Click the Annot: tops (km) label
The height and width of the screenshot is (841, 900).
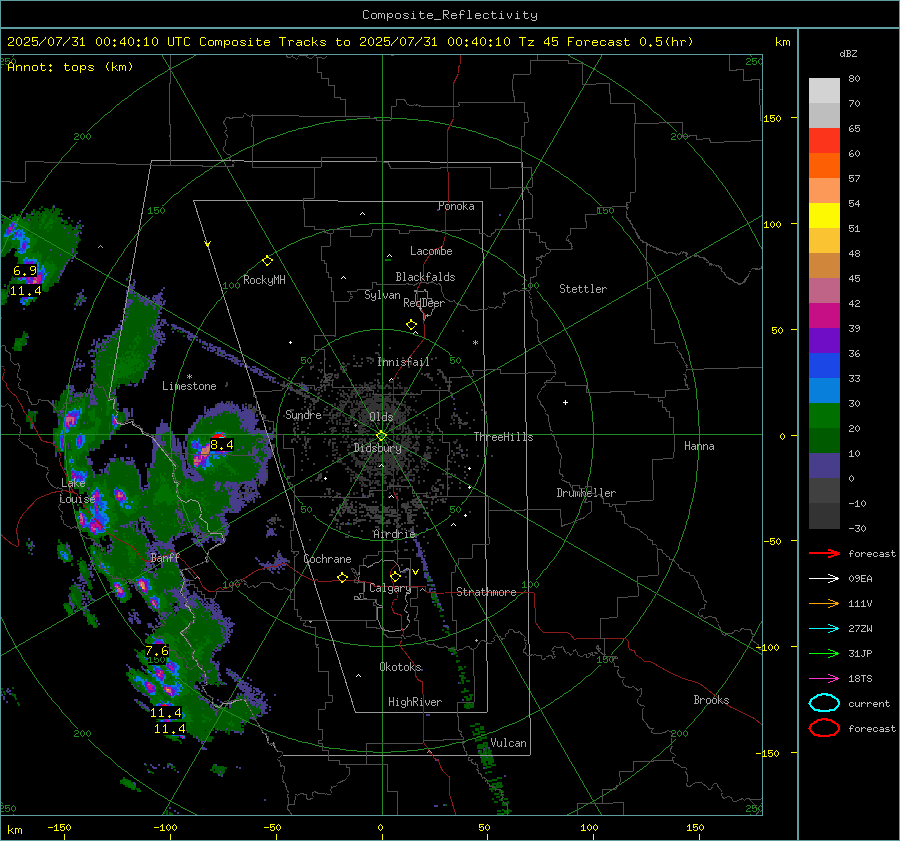pyautogui.click(x=70, y=67)
